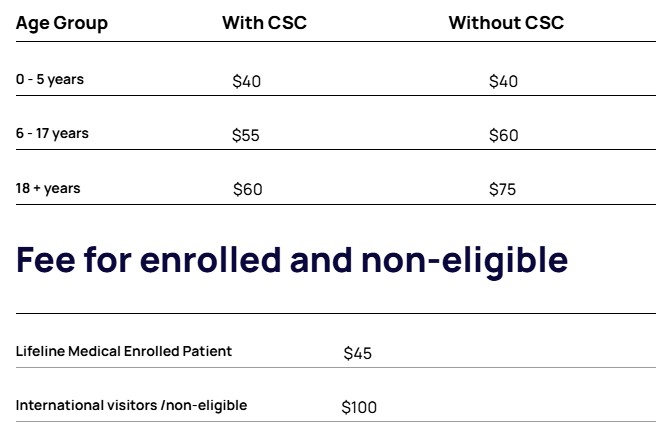
Task: Select the International visitors /non-eligible label
Action: (131, 405)
